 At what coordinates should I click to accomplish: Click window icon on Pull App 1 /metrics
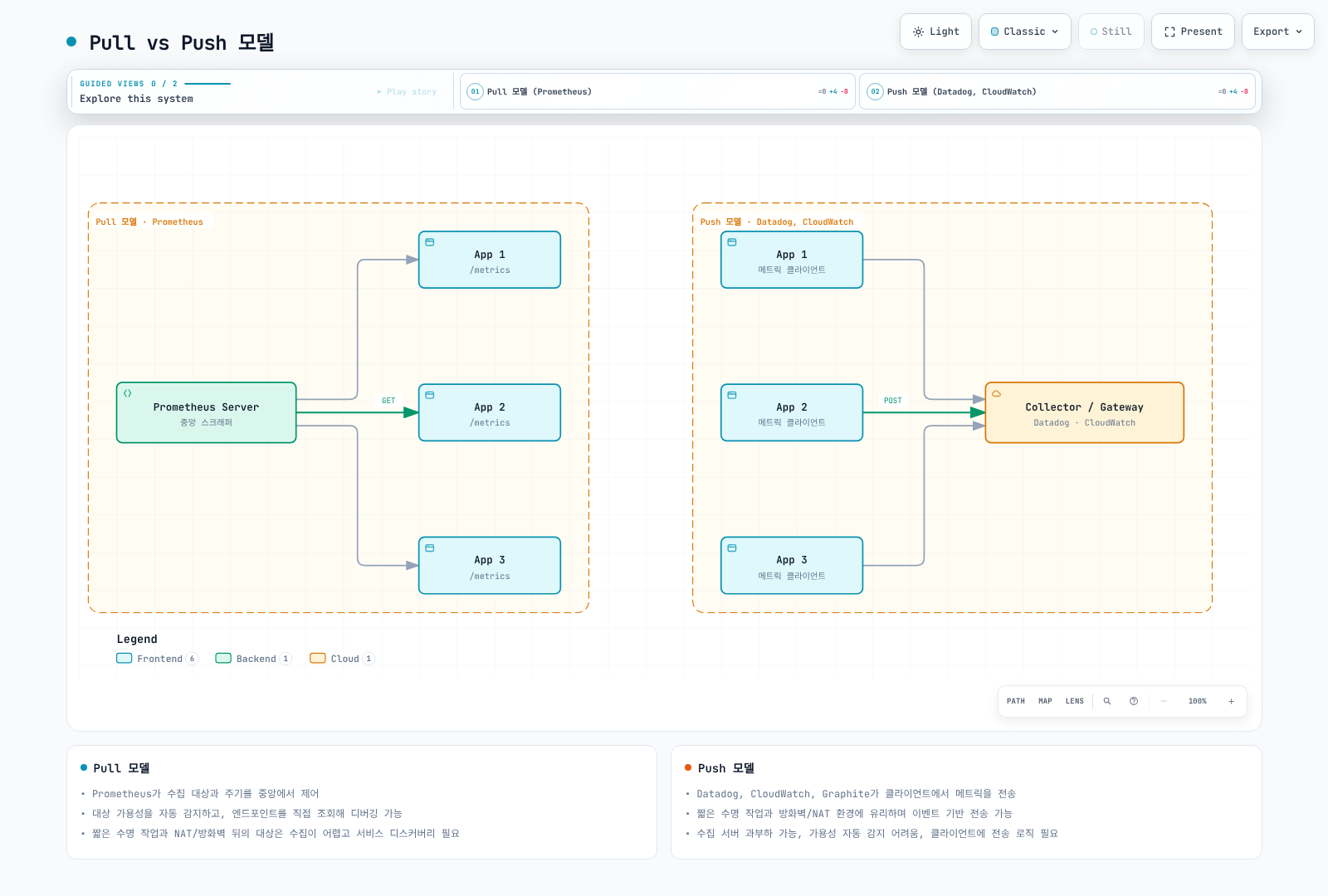[430, 242]
